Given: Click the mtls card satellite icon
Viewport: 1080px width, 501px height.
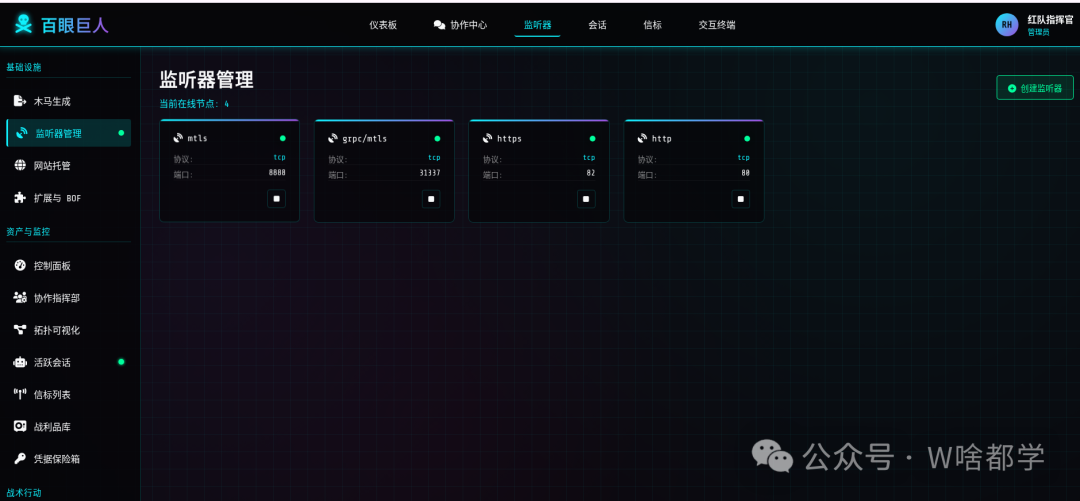Looking at the screenshot, I should [178, 138].
